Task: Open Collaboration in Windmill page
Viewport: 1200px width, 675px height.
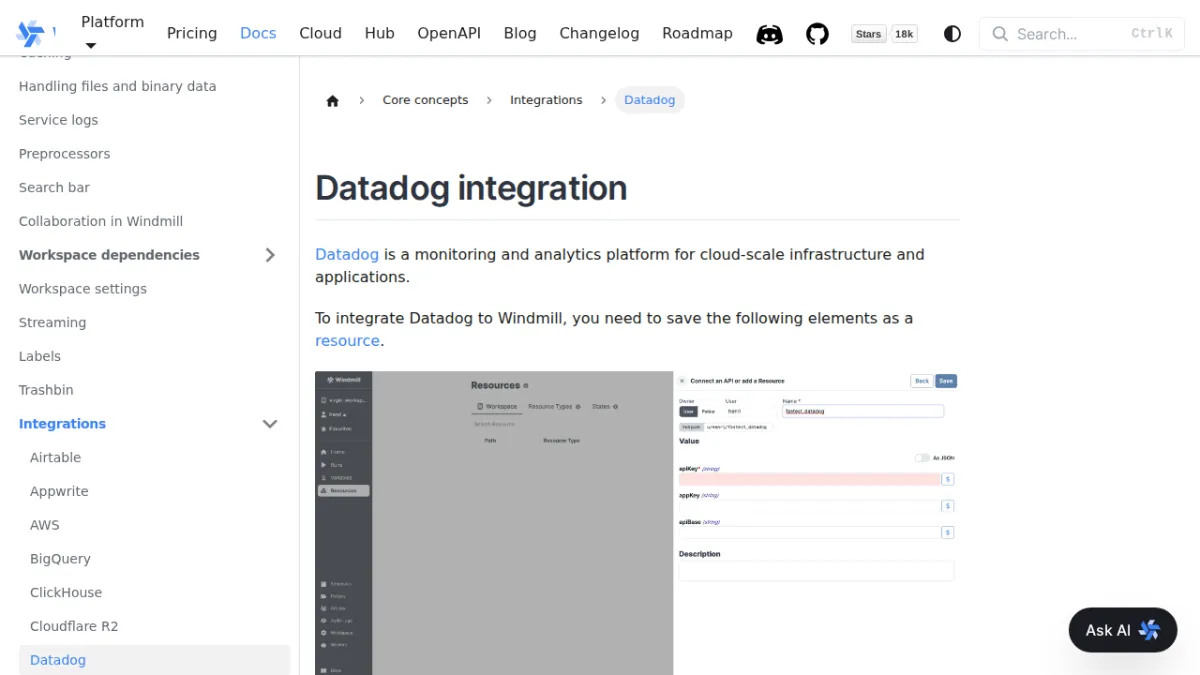Action: tap(100, 221)
